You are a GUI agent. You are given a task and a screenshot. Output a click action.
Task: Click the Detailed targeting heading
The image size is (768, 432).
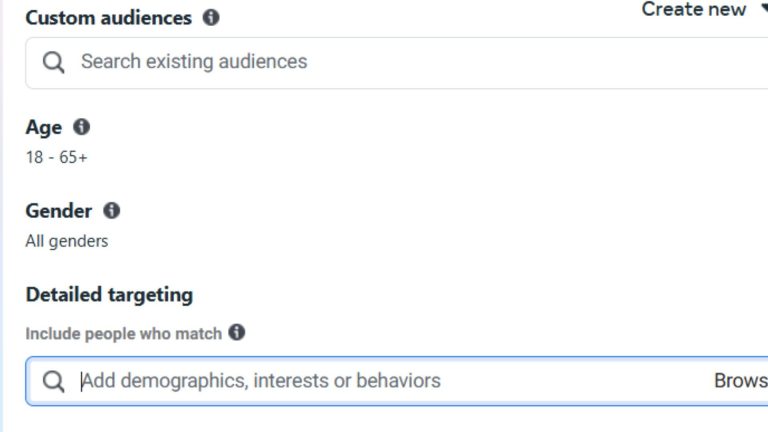[109, 295]
